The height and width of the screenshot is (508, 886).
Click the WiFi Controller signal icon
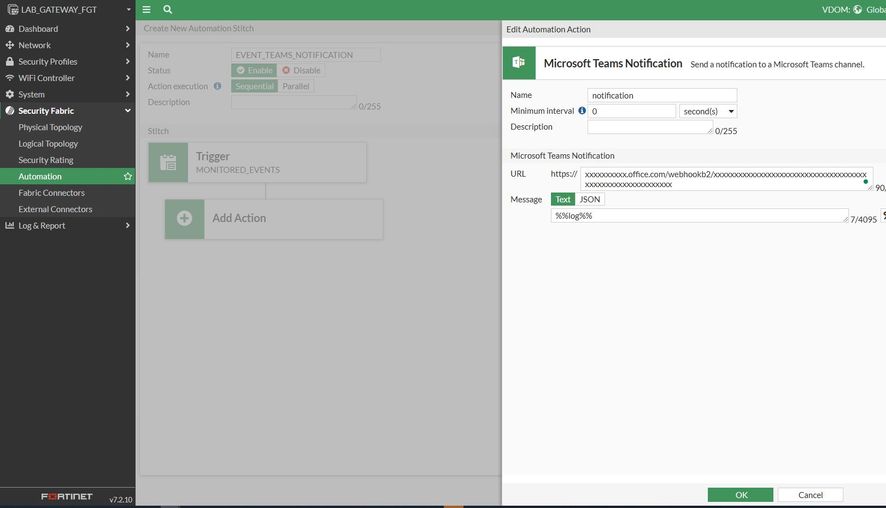[x=10, y=78]
